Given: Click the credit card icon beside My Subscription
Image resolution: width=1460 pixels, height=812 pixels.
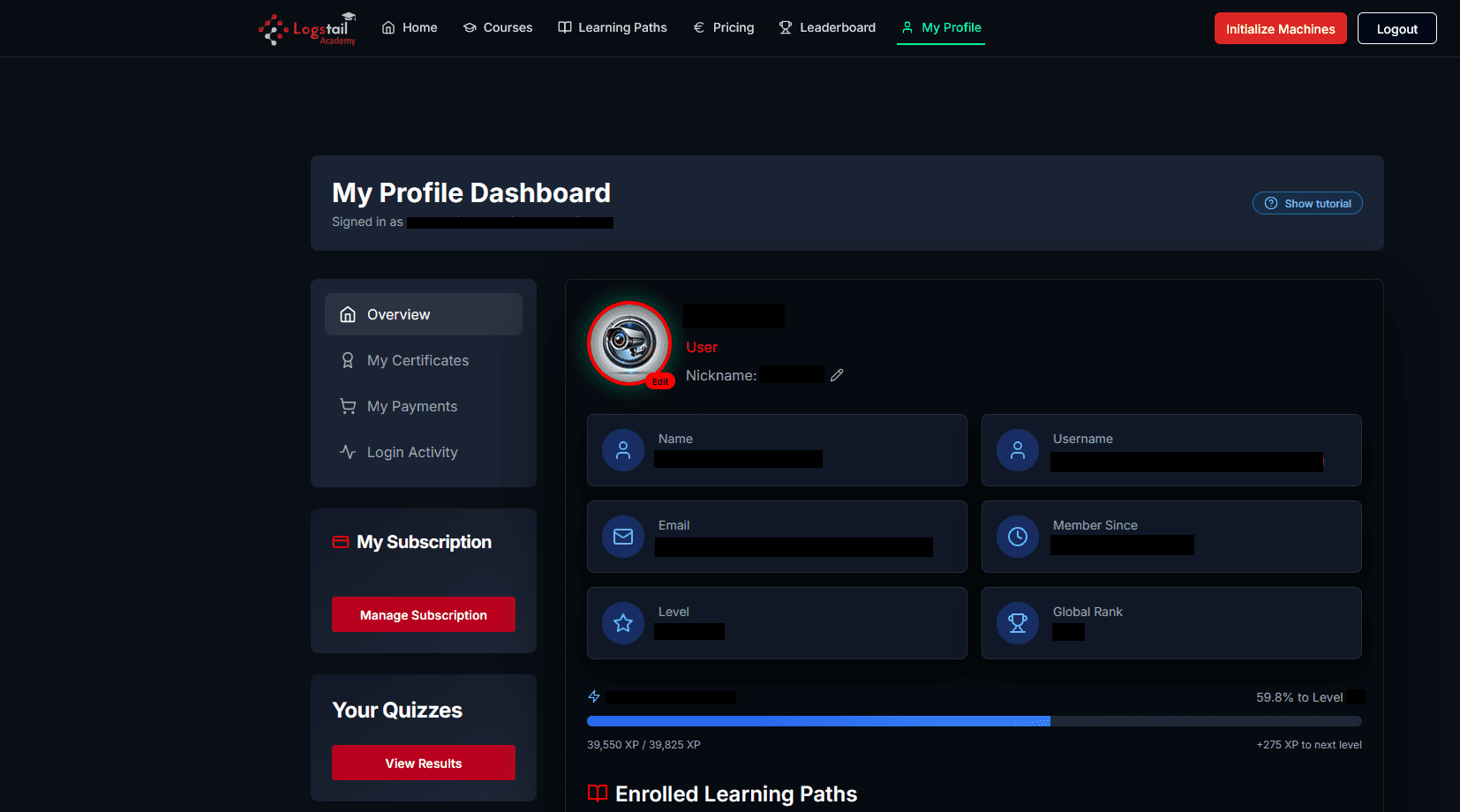Looking at the screenshot, I should tap(341, 542).
